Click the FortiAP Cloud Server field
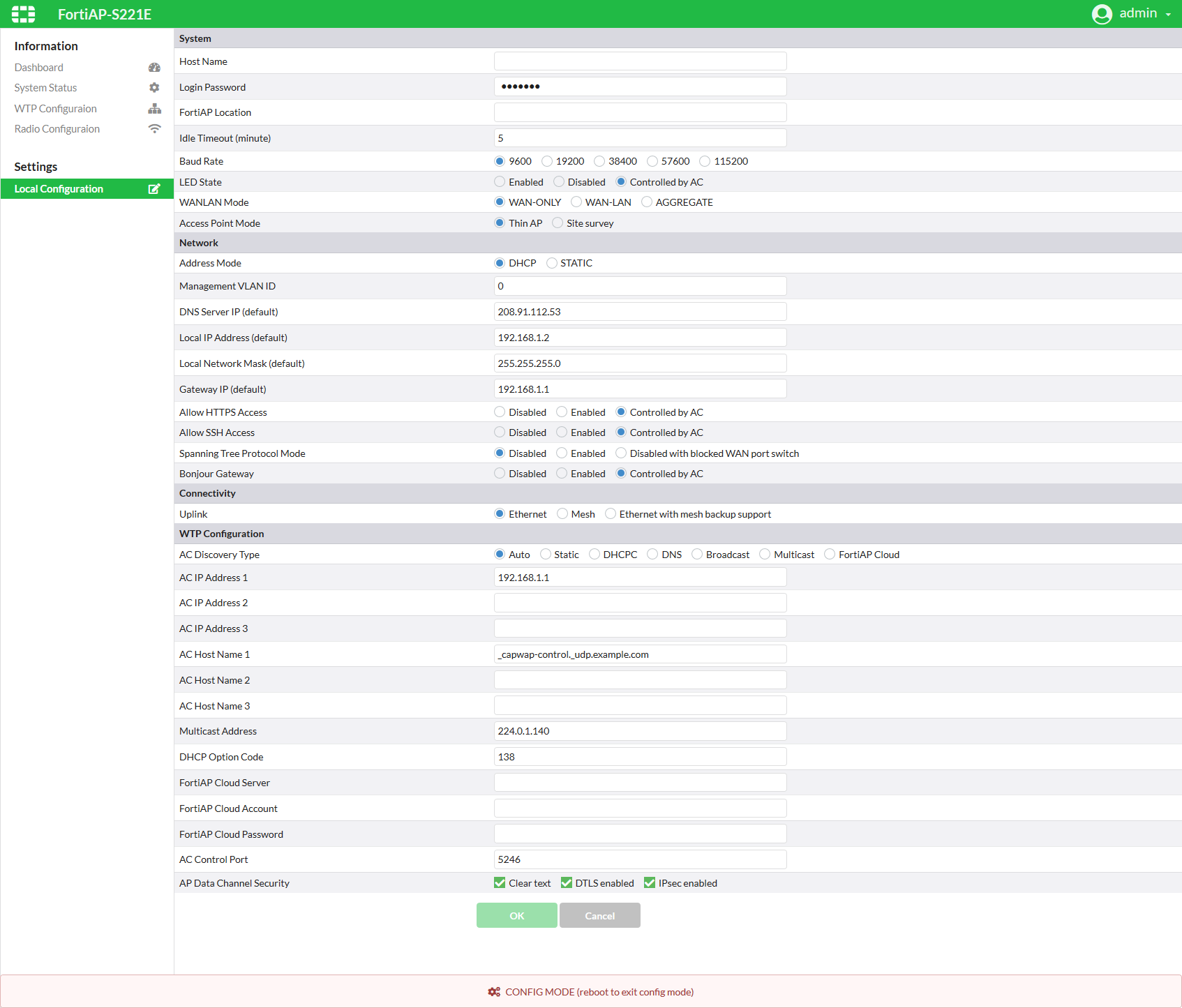This screenshot has height=1008, width=1182. [x=641, y=783]
